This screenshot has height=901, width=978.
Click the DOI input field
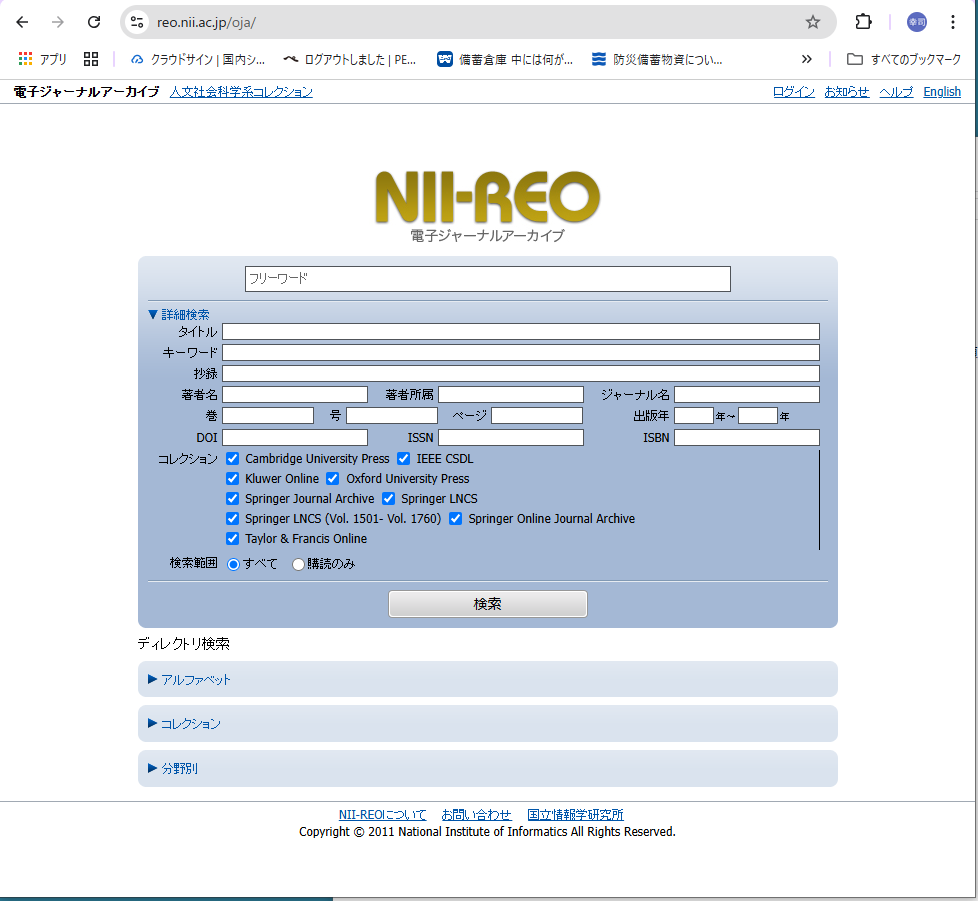click(295, 438)
